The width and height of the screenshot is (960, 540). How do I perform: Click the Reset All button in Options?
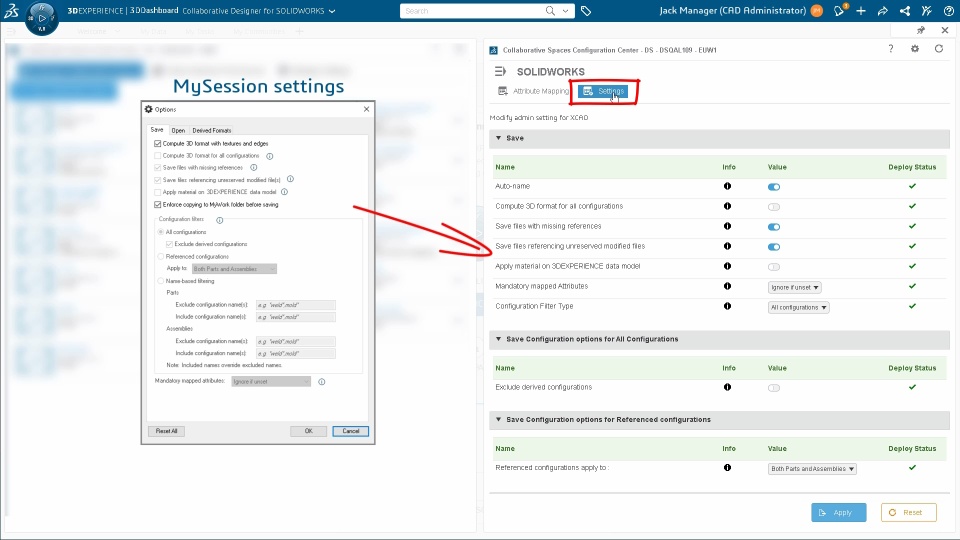167,431
